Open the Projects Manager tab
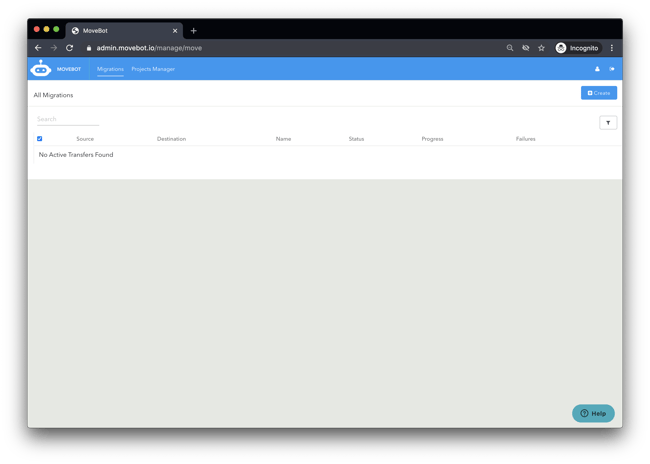The width and height of the screenshot is (650, 464). coord(153,69)
